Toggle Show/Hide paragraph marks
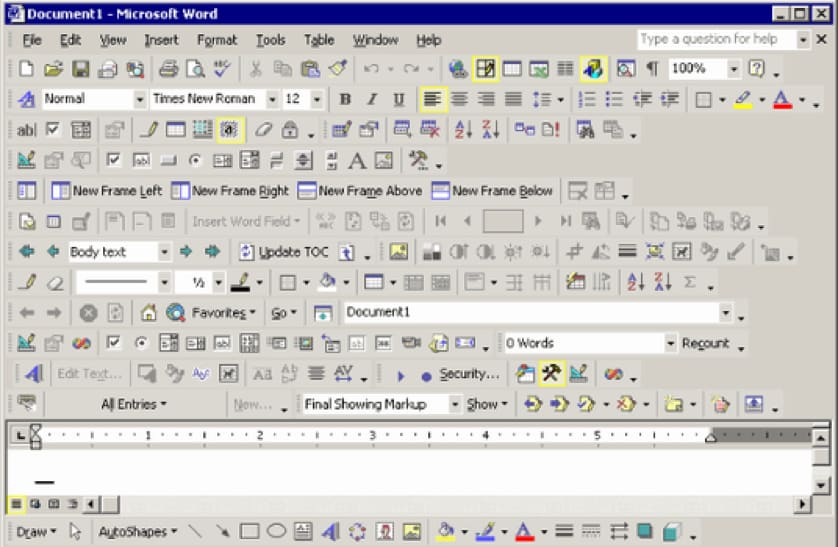 [652, 69]
